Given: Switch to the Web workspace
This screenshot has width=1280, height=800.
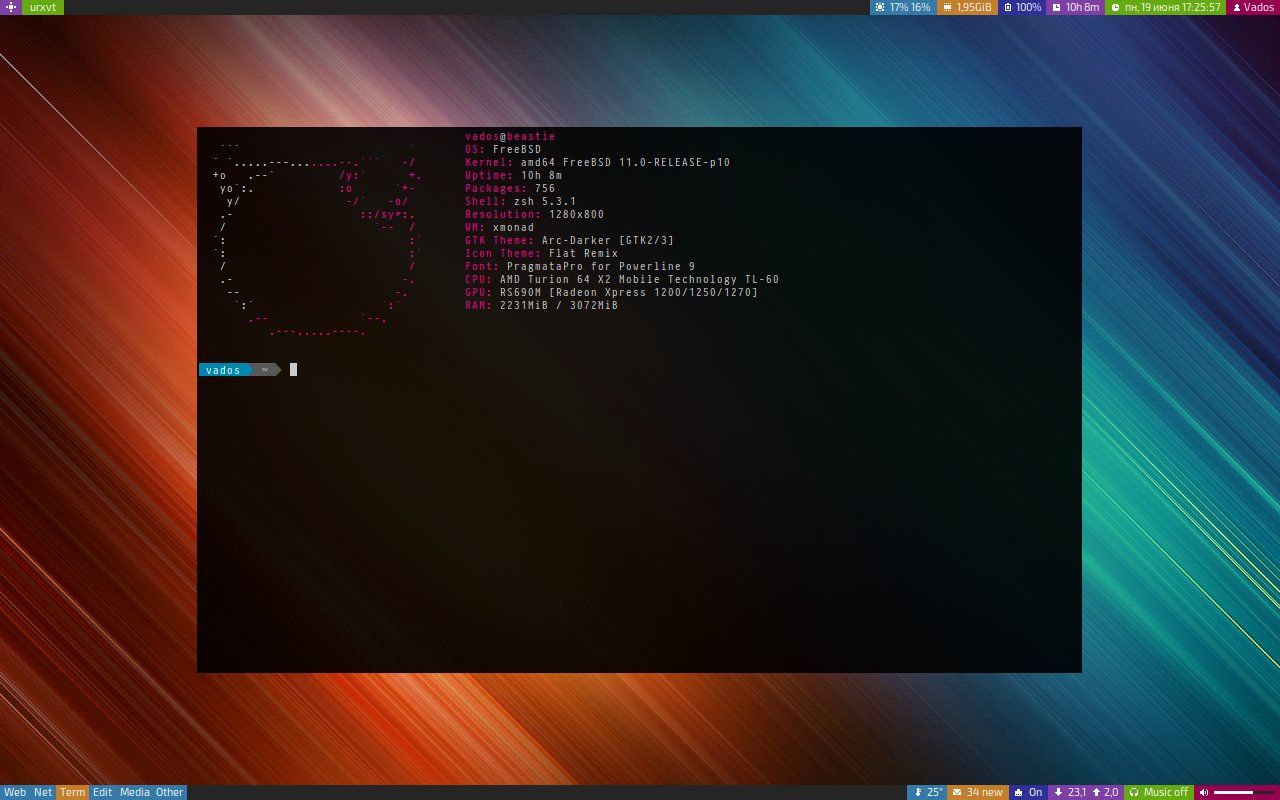Looking at the screenshot, I should 15,792.
